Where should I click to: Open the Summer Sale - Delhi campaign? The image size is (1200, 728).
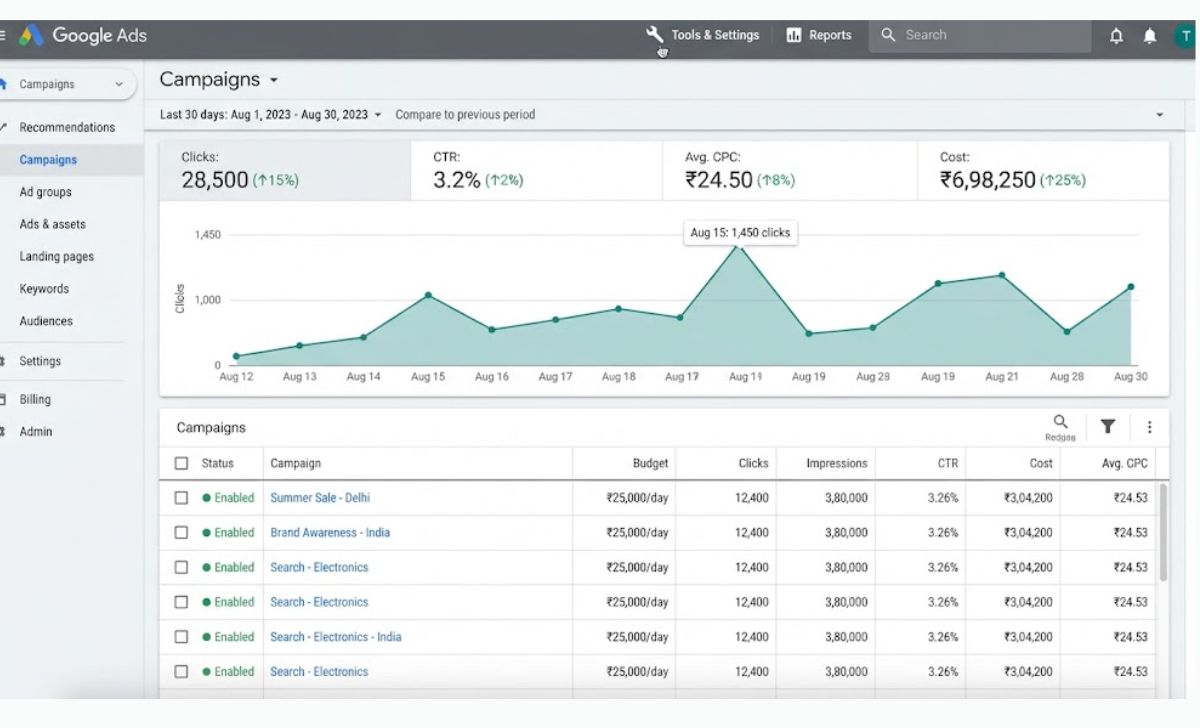pos(320,498)
